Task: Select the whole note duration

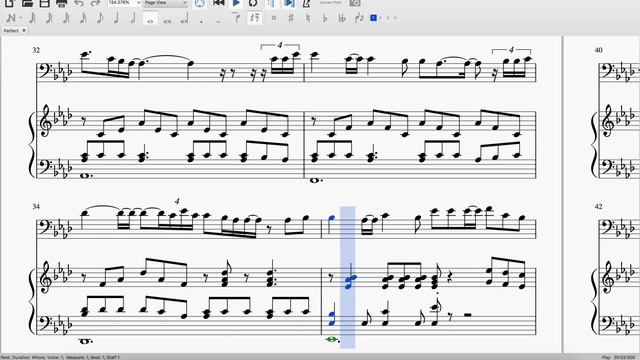Action: (150, 18)
